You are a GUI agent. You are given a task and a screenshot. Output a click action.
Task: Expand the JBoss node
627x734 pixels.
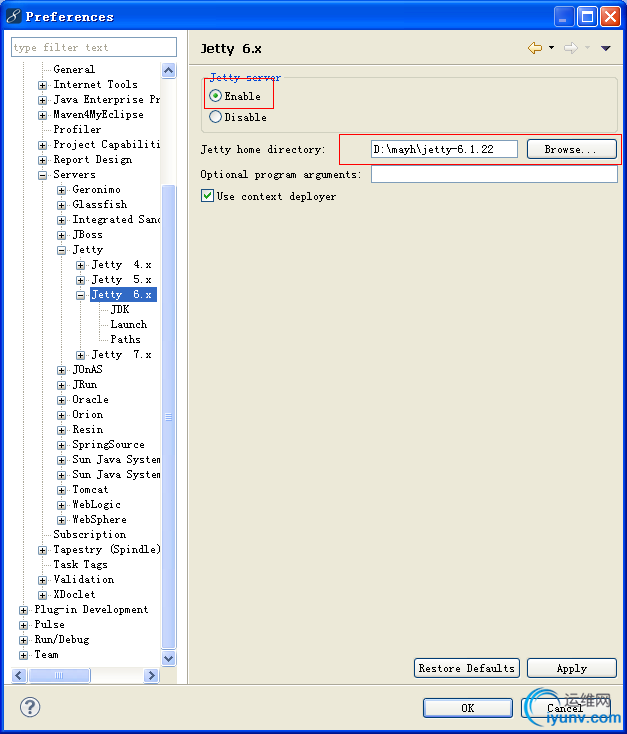61,235
